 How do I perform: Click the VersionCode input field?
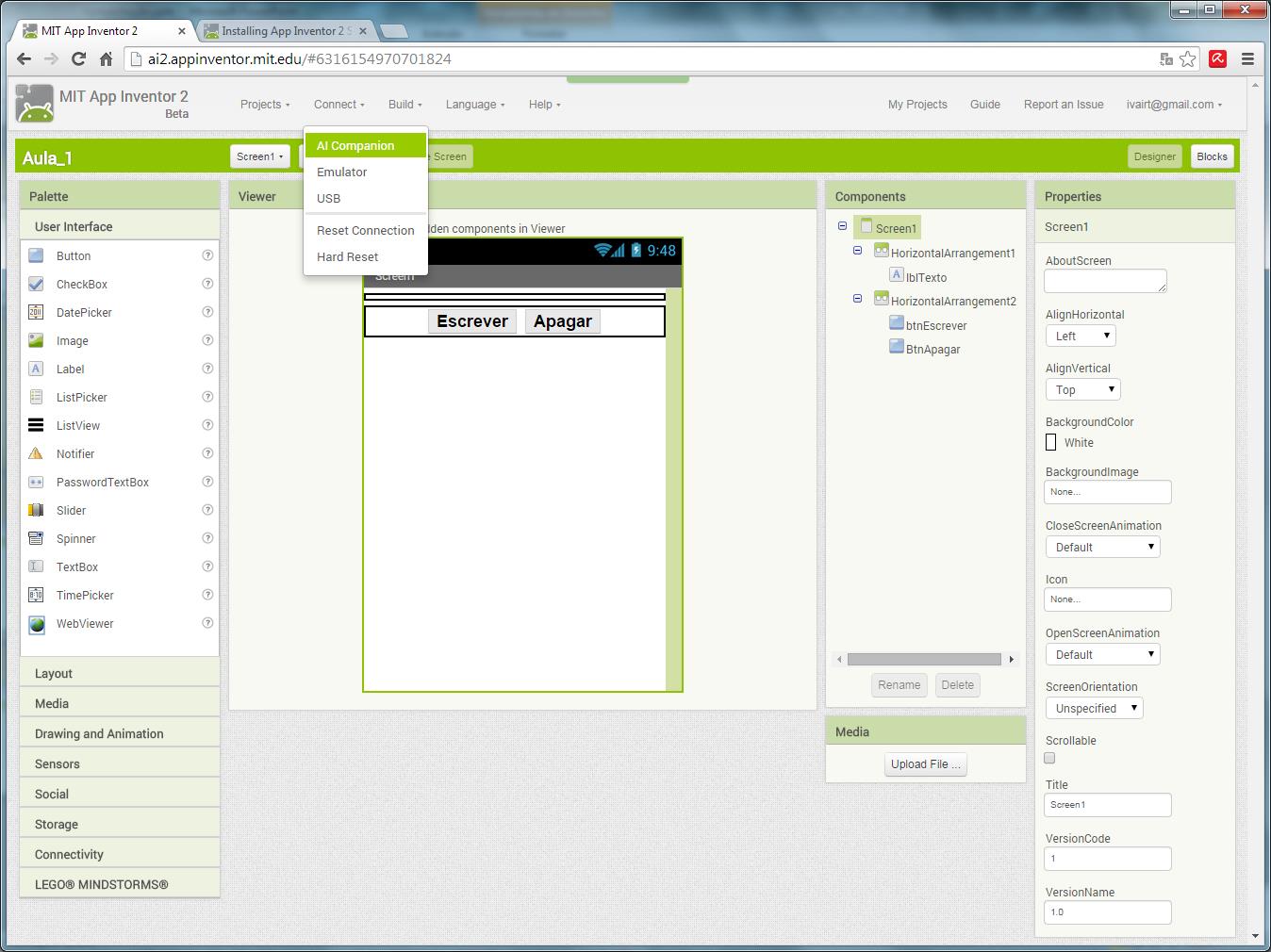(1108, 859)
